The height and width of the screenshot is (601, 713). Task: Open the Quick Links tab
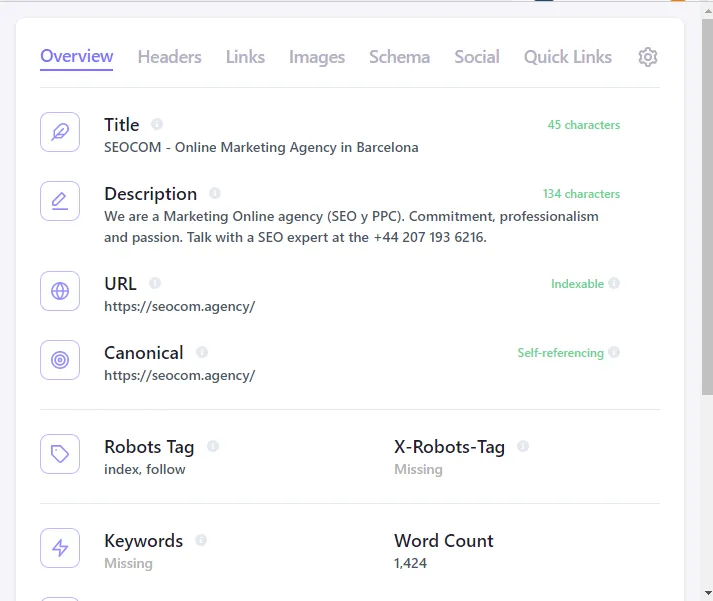567,57
